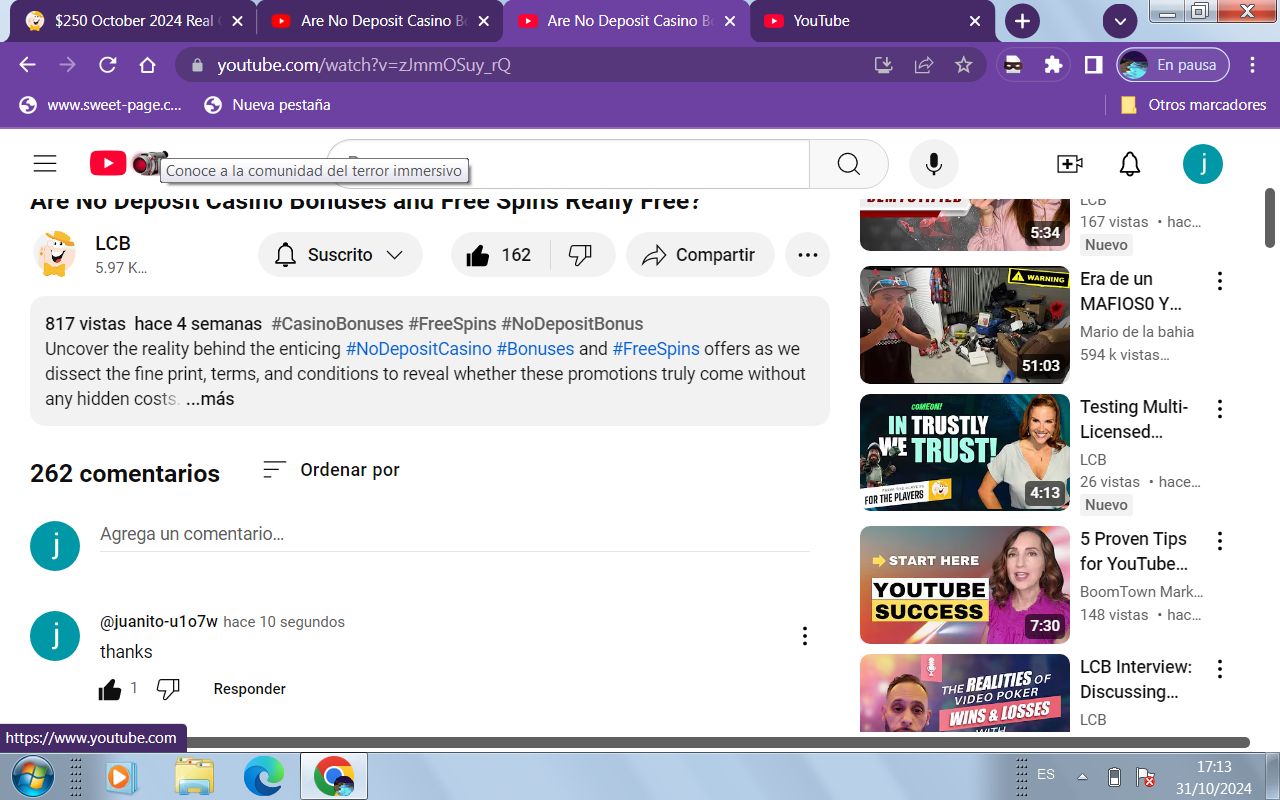1280x800 pixels.
Task: Open LCB channel name link
Action: point(113,243)
